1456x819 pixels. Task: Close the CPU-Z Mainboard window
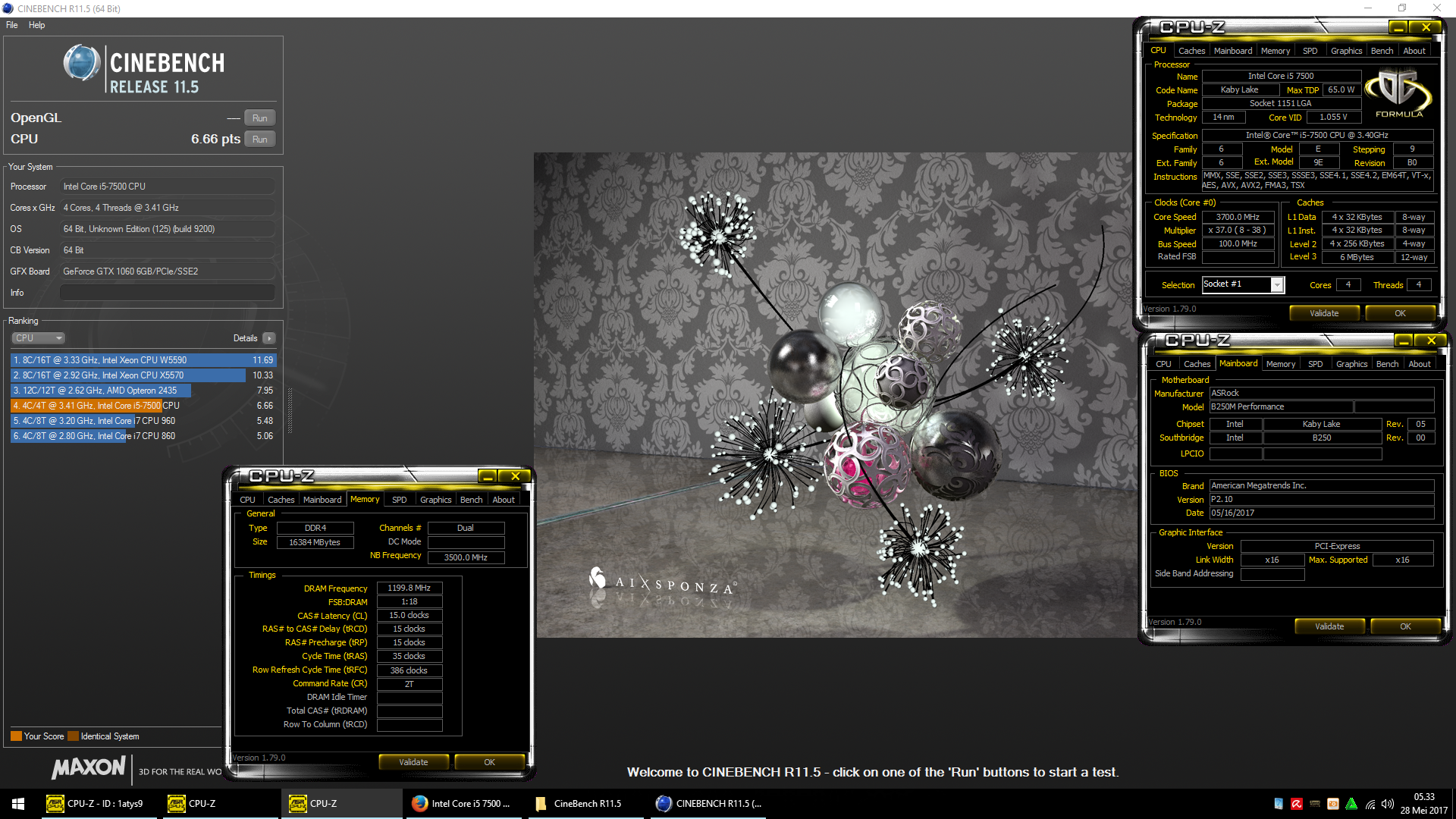(1432, 340)
